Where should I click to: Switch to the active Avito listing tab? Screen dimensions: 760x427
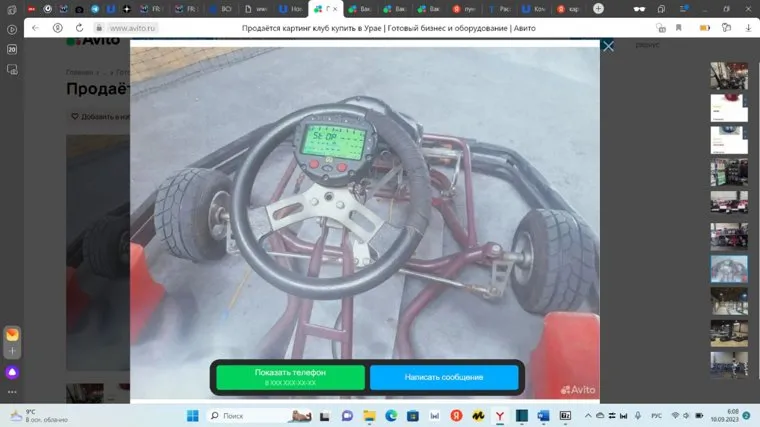tap(325, 8)
